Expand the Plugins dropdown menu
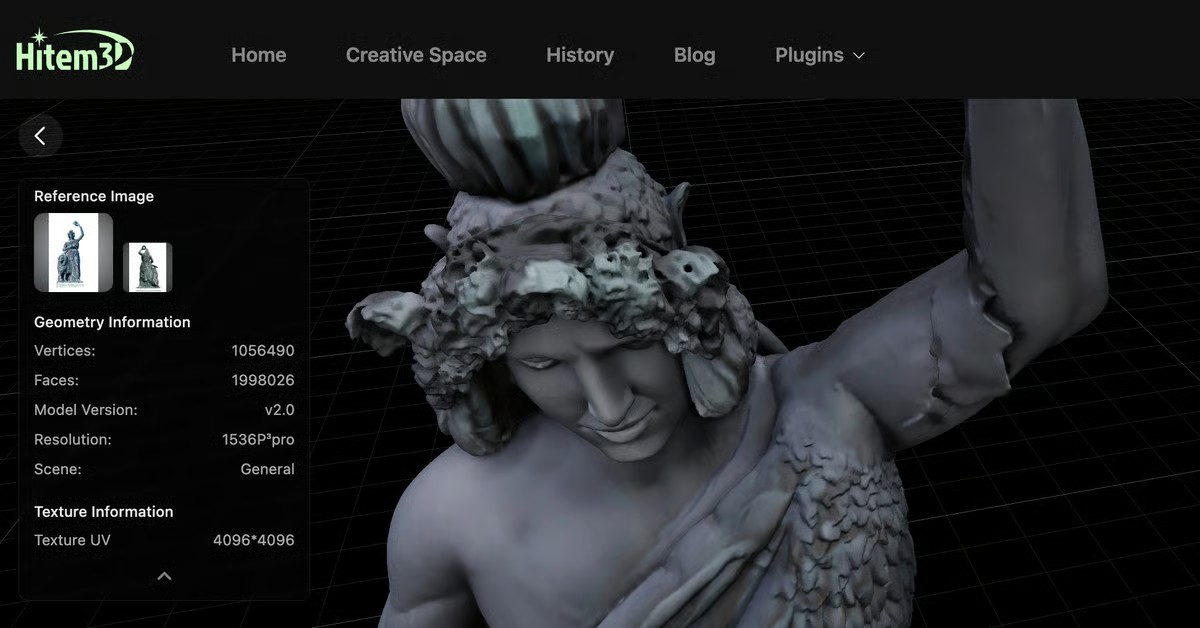The image size is (1200, 628). (x=809, y=55)
